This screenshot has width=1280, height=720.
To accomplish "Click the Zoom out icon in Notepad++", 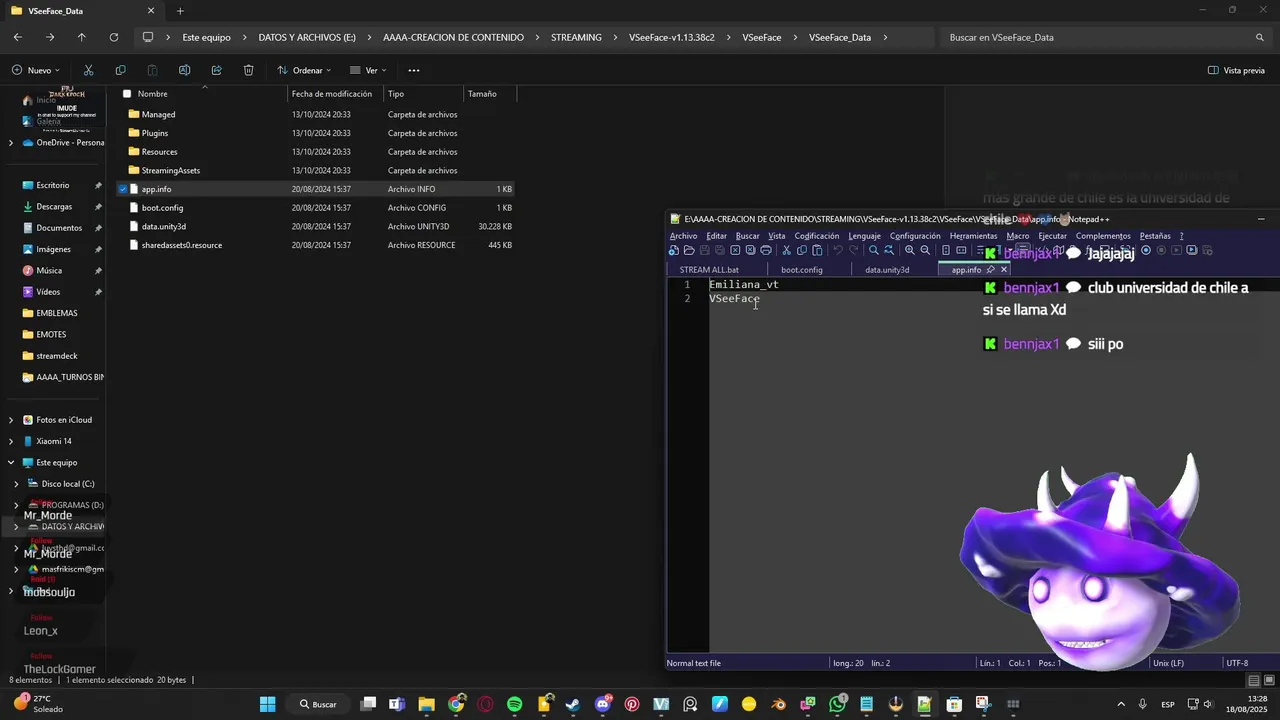I will coord(925,251).
